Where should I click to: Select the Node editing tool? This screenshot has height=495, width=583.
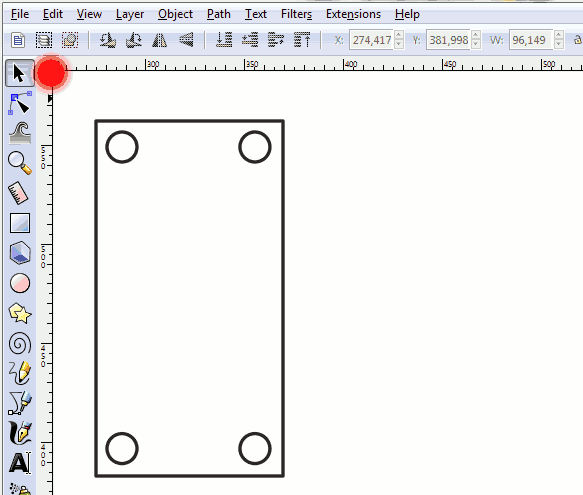19,104
